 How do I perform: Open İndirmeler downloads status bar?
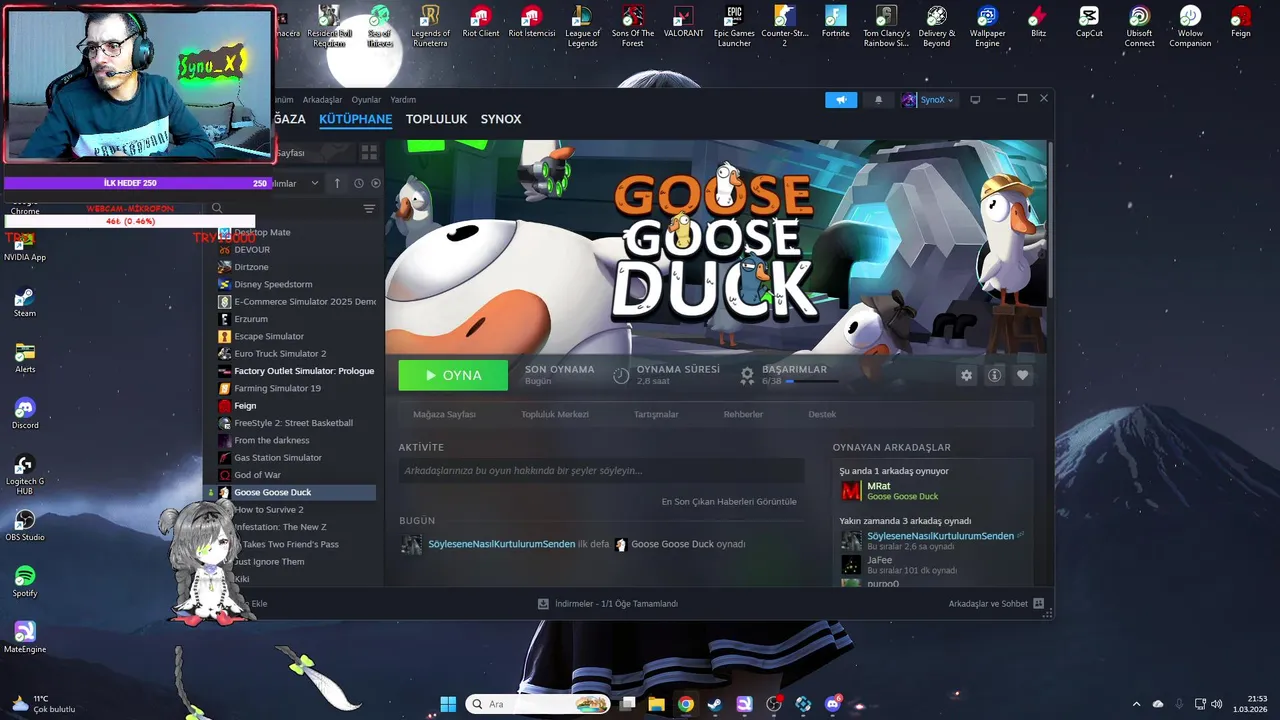point(608,604)
